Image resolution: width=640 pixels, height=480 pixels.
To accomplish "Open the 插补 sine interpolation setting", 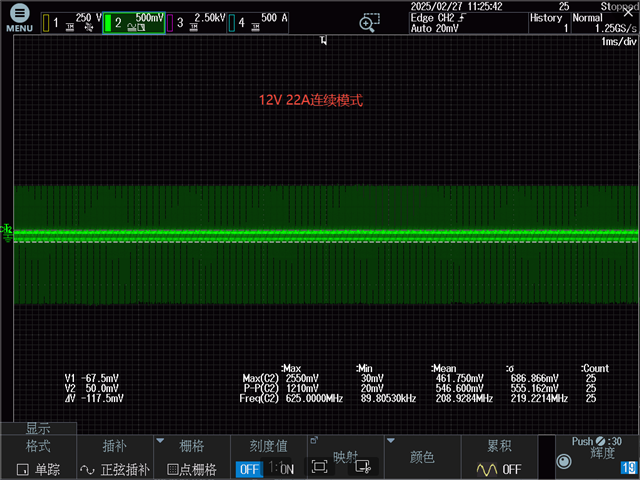I will (x=115, y=457).
